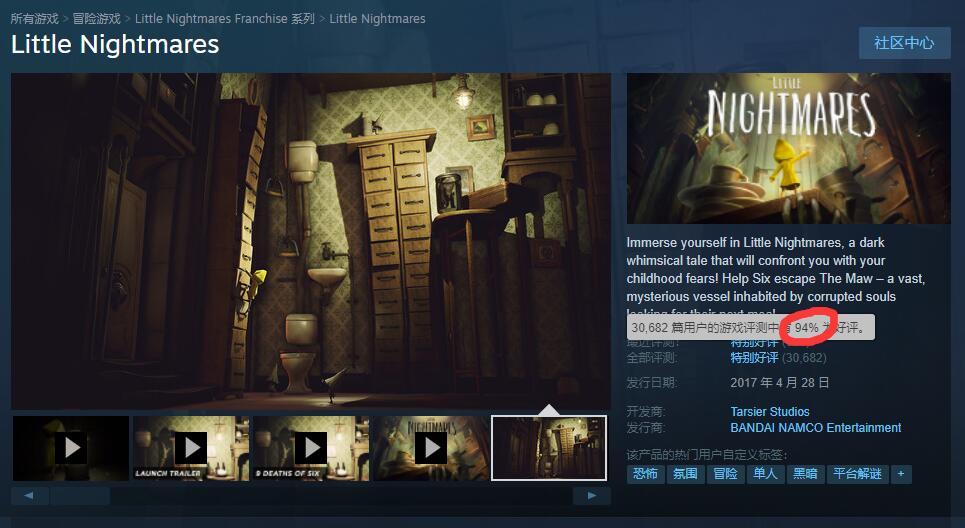Screen dimensions: 965x528
Task: Click the release date 2017 年 4 月 28 日
Action: 780,383
